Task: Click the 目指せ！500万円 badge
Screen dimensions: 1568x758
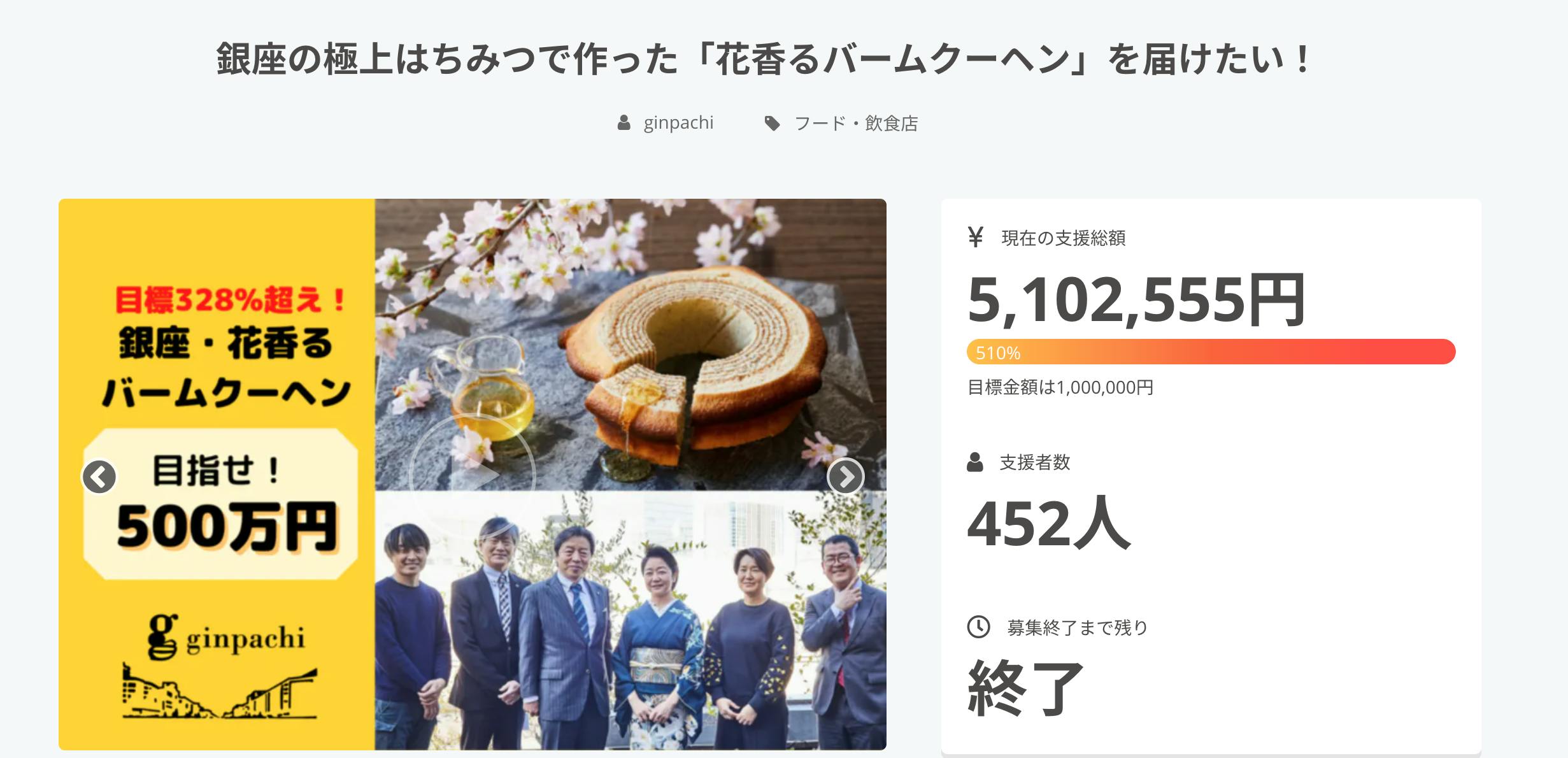Action: (220, 504)
